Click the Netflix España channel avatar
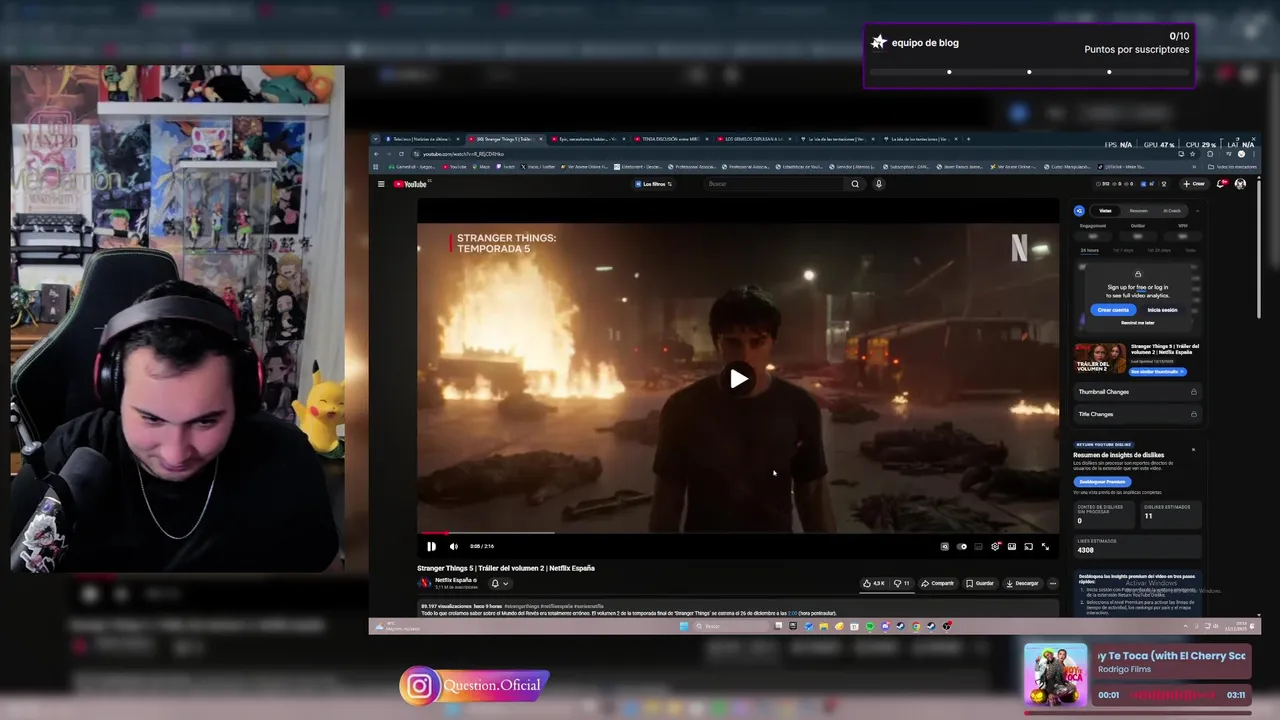Screen dimensions: 1280x720 tap(425, 583)
